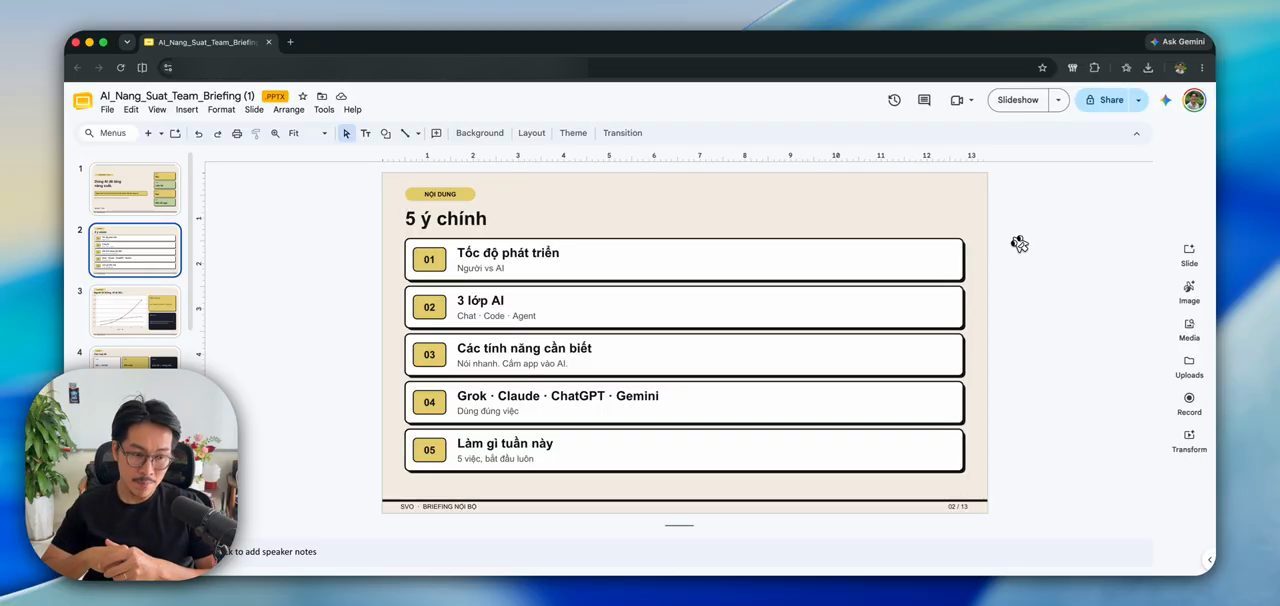Viewport: 1280px width, 606px height.
Task: Expand new slide layout dropdown arrow
Action: 161,133
